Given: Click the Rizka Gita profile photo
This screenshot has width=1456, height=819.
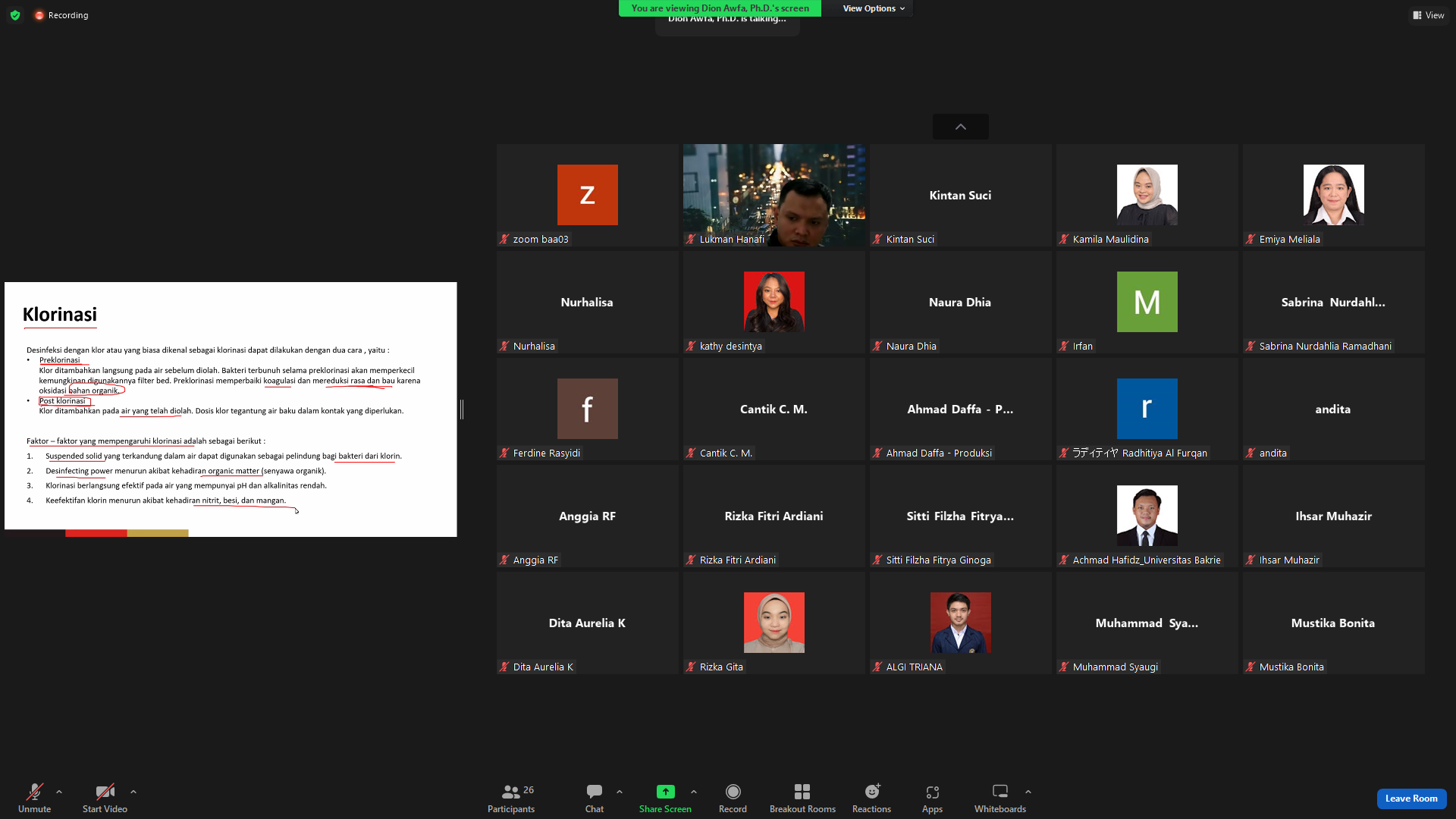Looking at the screenshot, I should tap(774, 623).
